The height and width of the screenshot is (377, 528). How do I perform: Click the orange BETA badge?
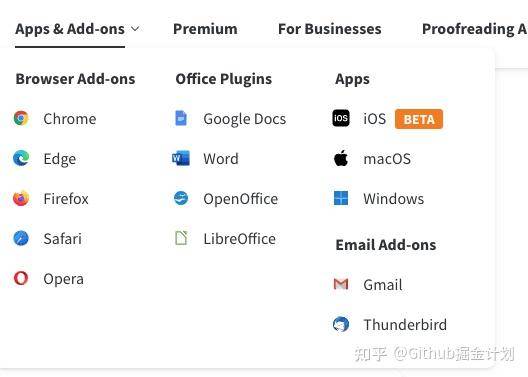[x=419, y=119]
